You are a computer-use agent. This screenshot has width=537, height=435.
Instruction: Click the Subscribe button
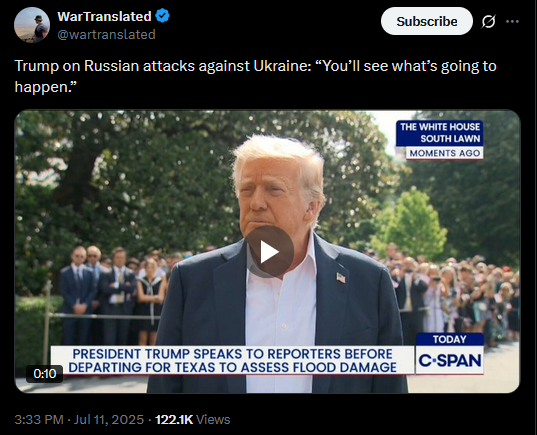point(427,21)
